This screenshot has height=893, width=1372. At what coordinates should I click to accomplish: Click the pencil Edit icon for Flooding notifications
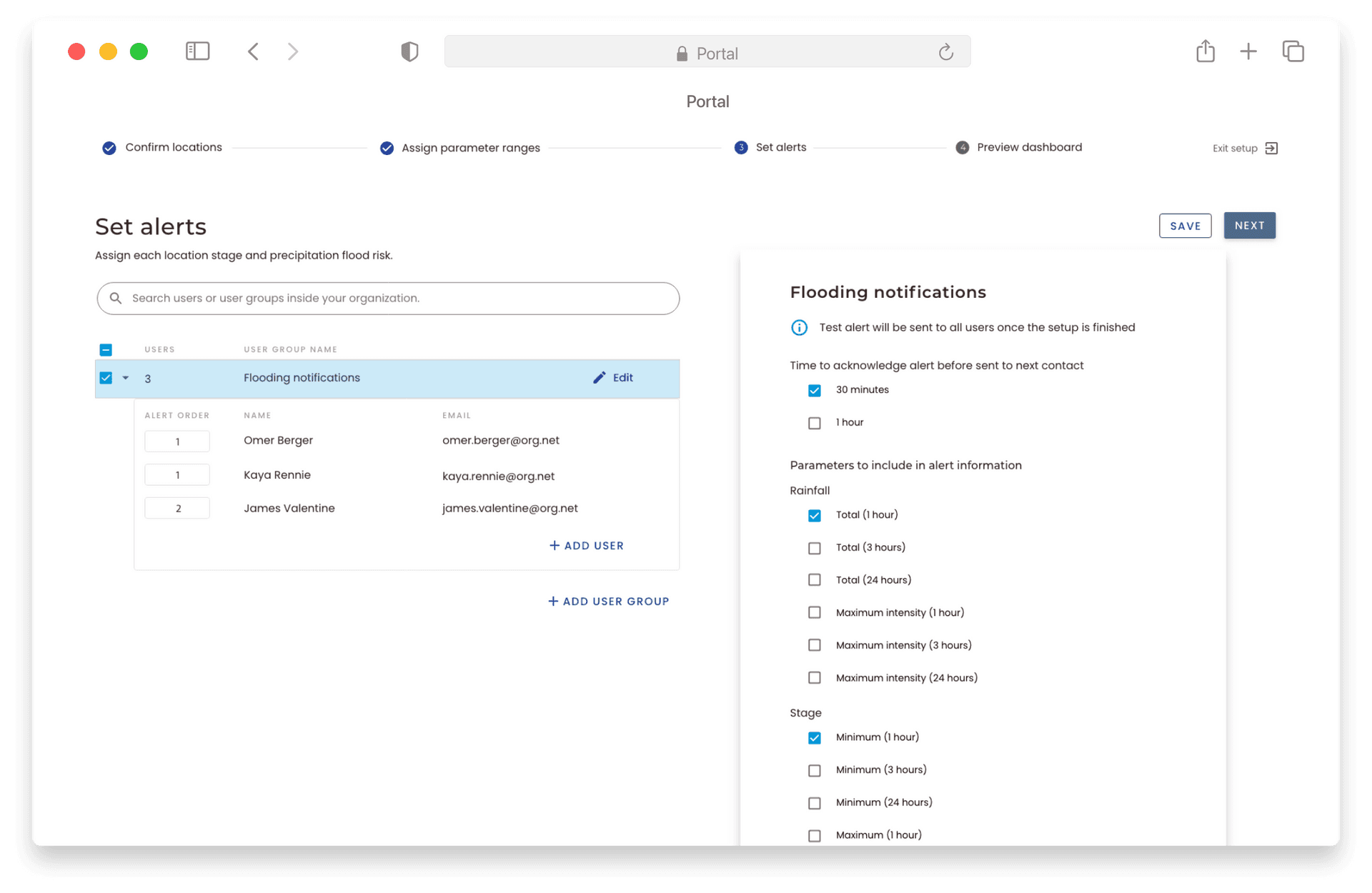point(600,378)
